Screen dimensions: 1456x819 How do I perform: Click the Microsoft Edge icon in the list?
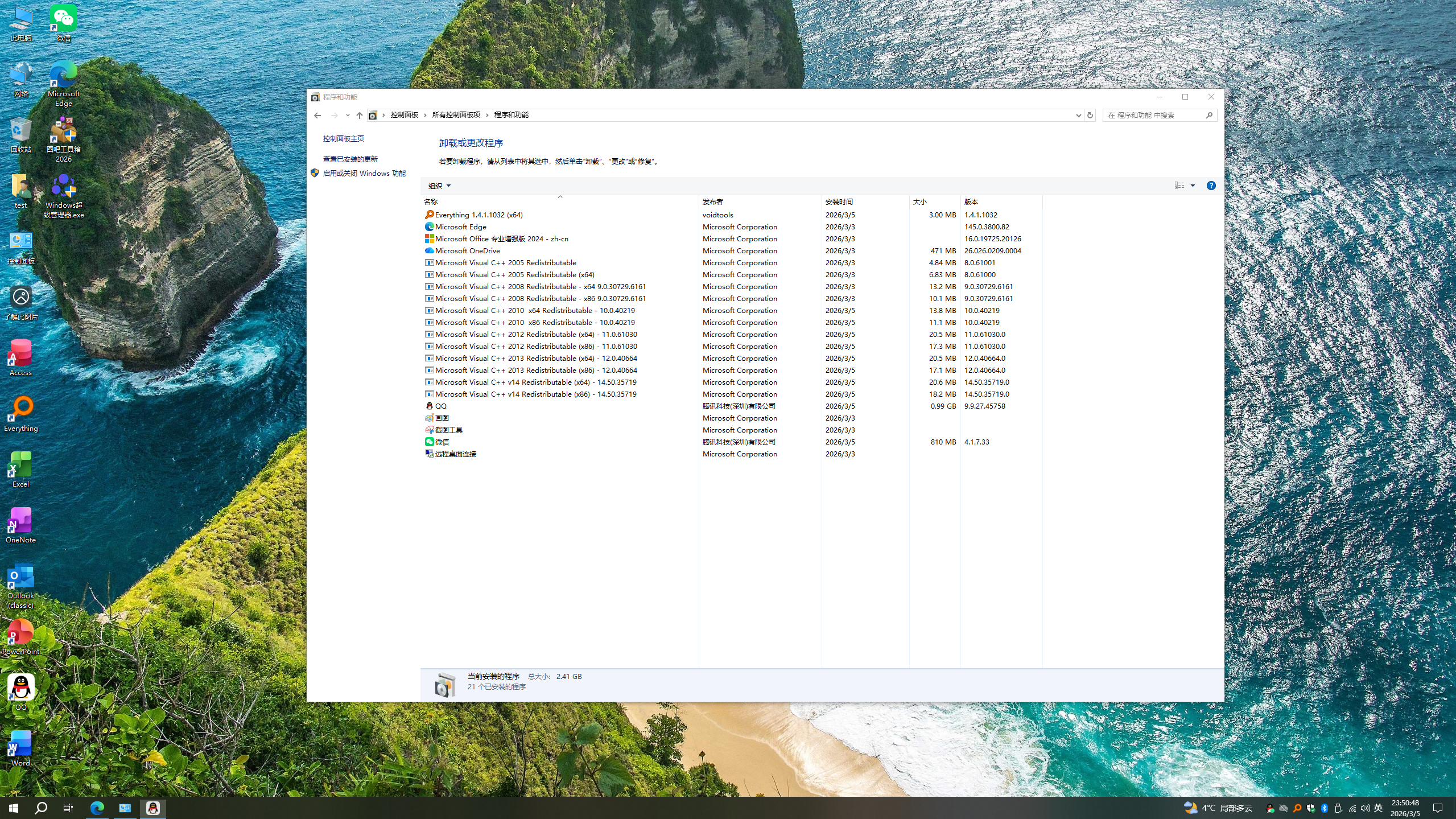tap(429, 227)
